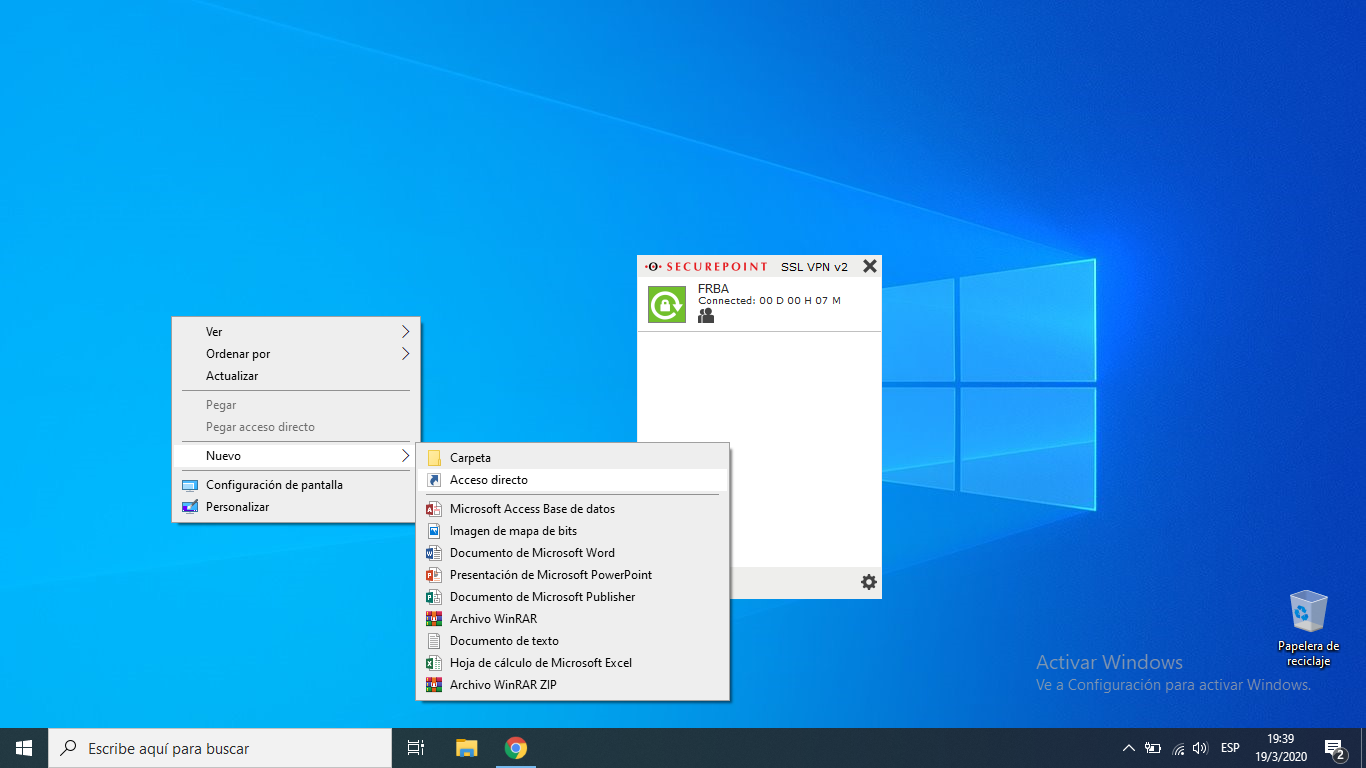
Task: Open network tray icon
Action: click(x=1178, y=748)
